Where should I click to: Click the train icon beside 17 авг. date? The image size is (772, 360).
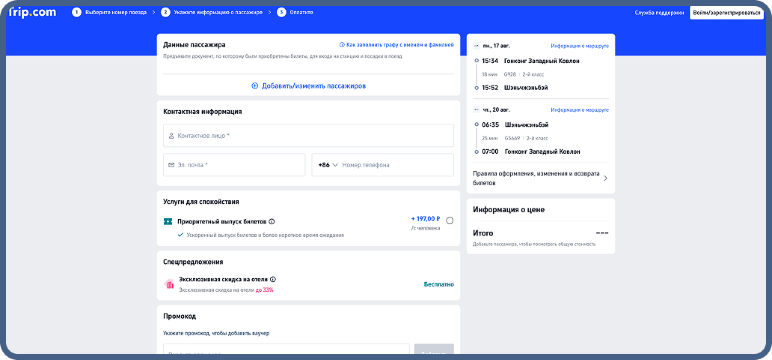coord(476,46)
